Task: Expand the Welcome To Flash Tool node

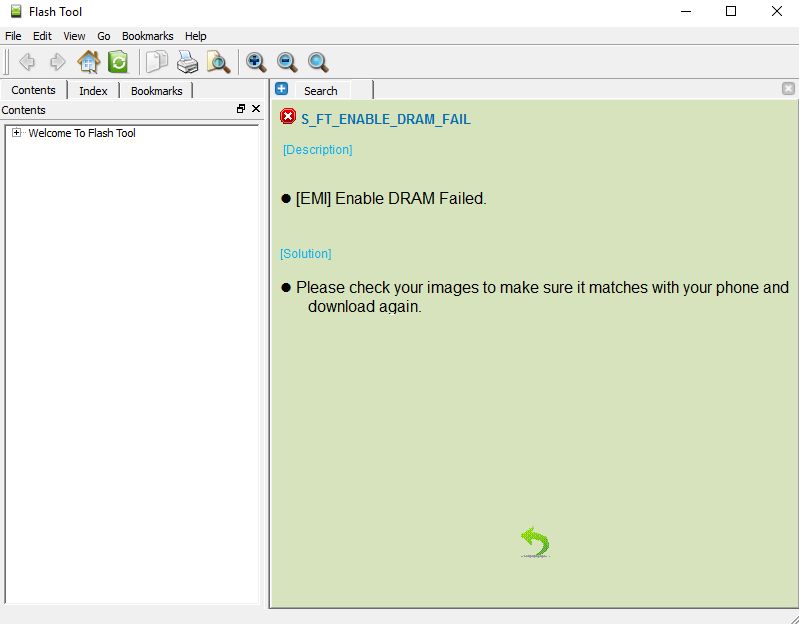Action: [16, 132]
